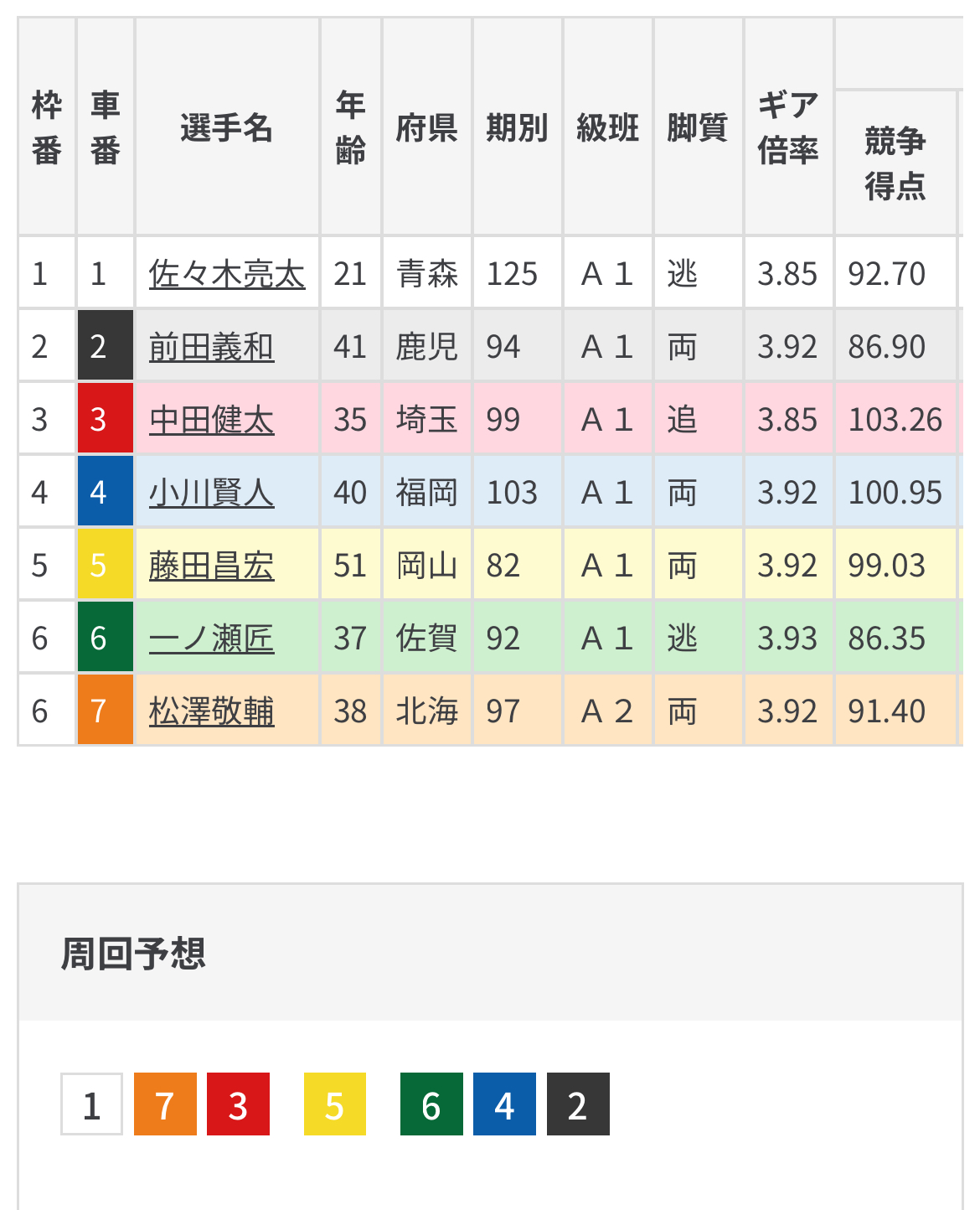Click orange number 7 in lap prediction
The height and width of the screenshot is (1210, 980).
pyautogui.click(x=165, y=1104)
